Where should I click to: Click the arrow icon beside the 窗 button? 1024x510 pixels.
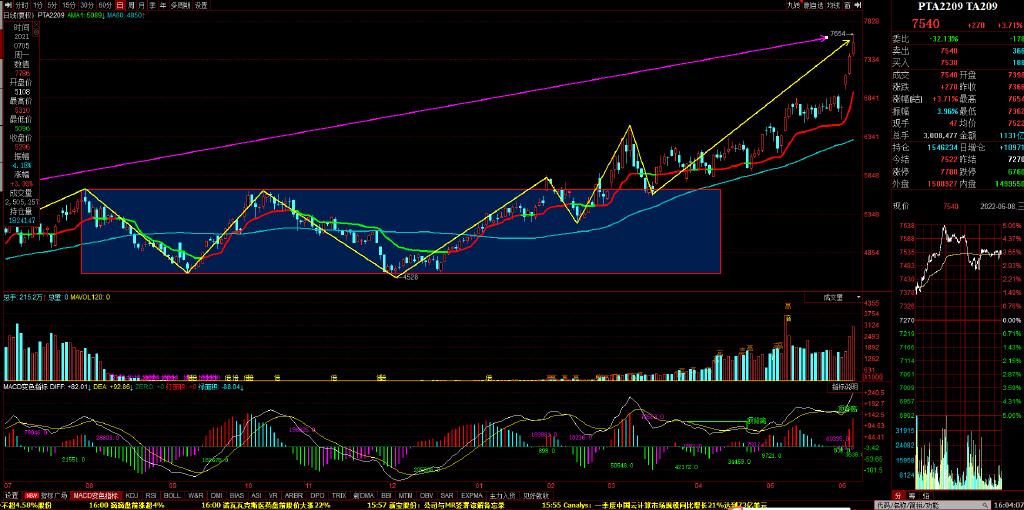[857, 5]
